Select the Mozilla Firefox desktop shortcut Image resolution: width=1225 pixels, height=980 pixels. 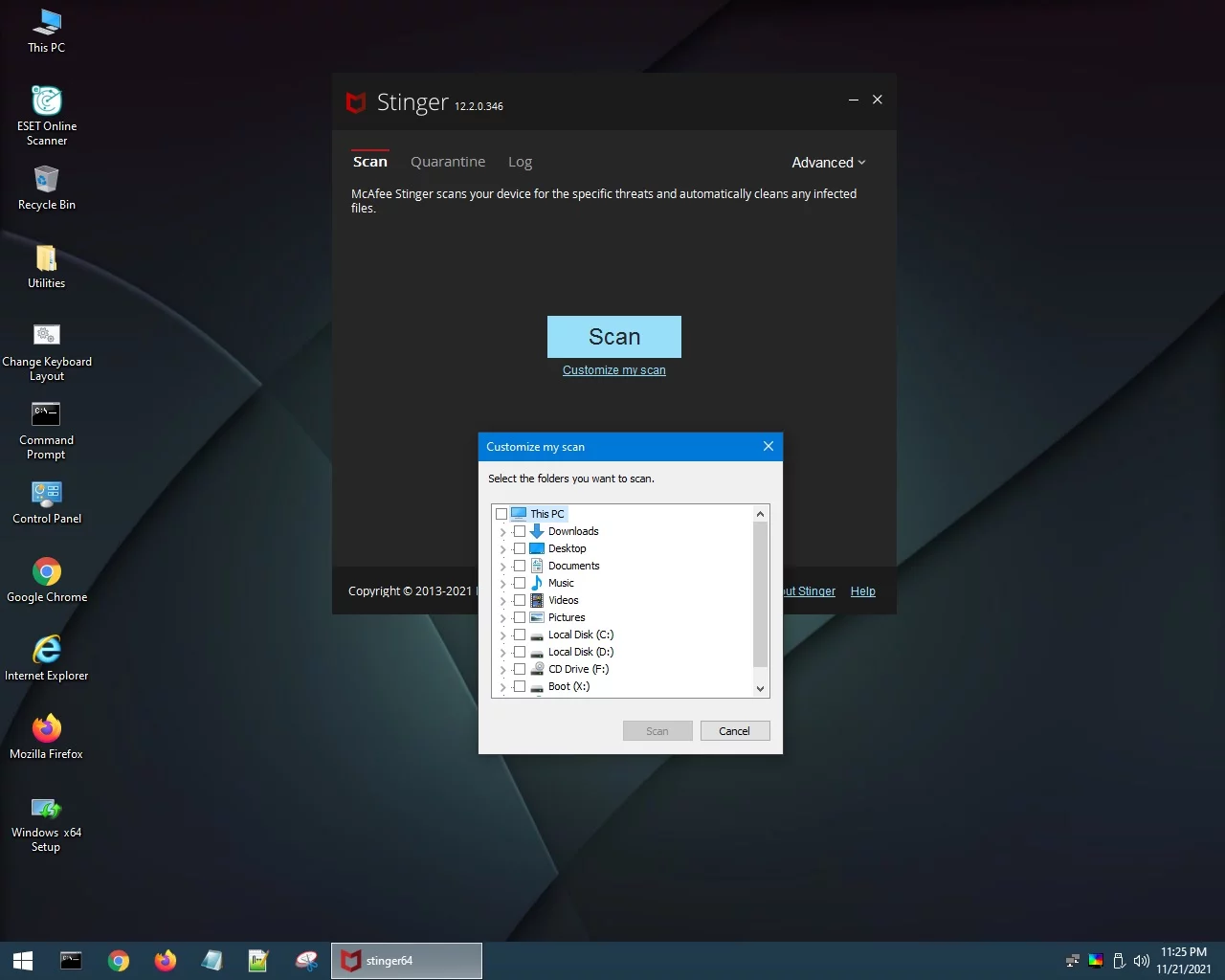(46, 737)
